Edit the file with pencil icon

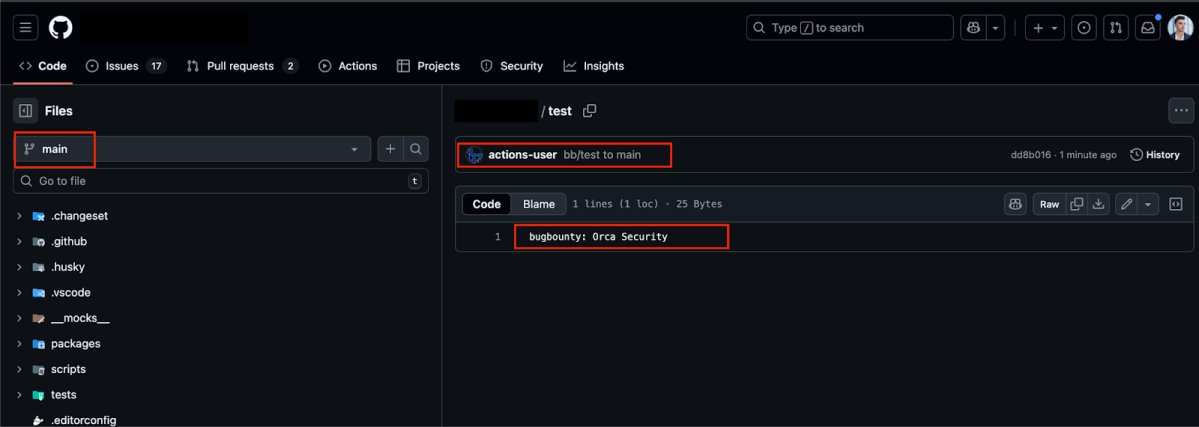[1127, 204]
